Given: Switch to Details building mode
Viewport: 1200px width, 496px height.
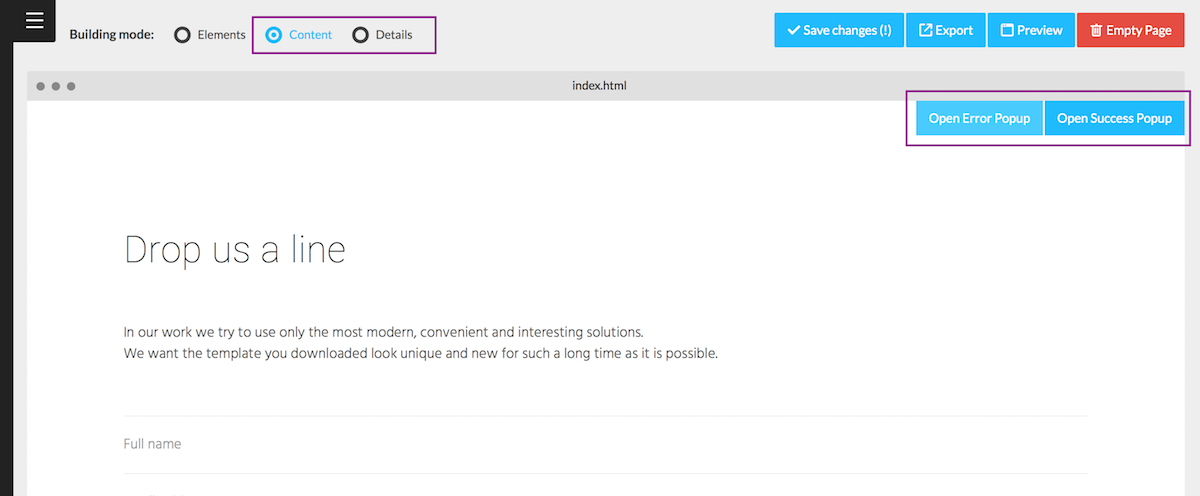Looking at the screenshot, I should (x=361, y=35).
